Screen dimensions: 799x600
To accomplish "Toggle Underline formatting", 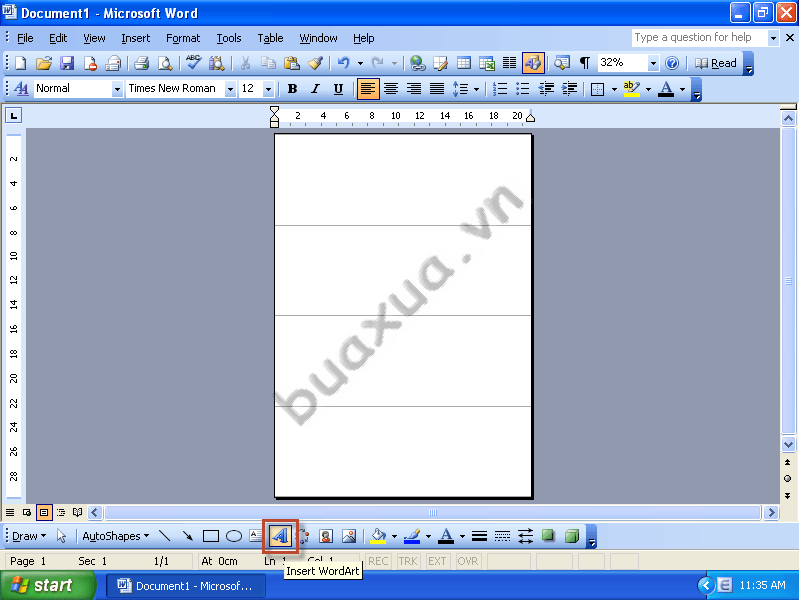I will pyautogui.click(x=338, y=89).
